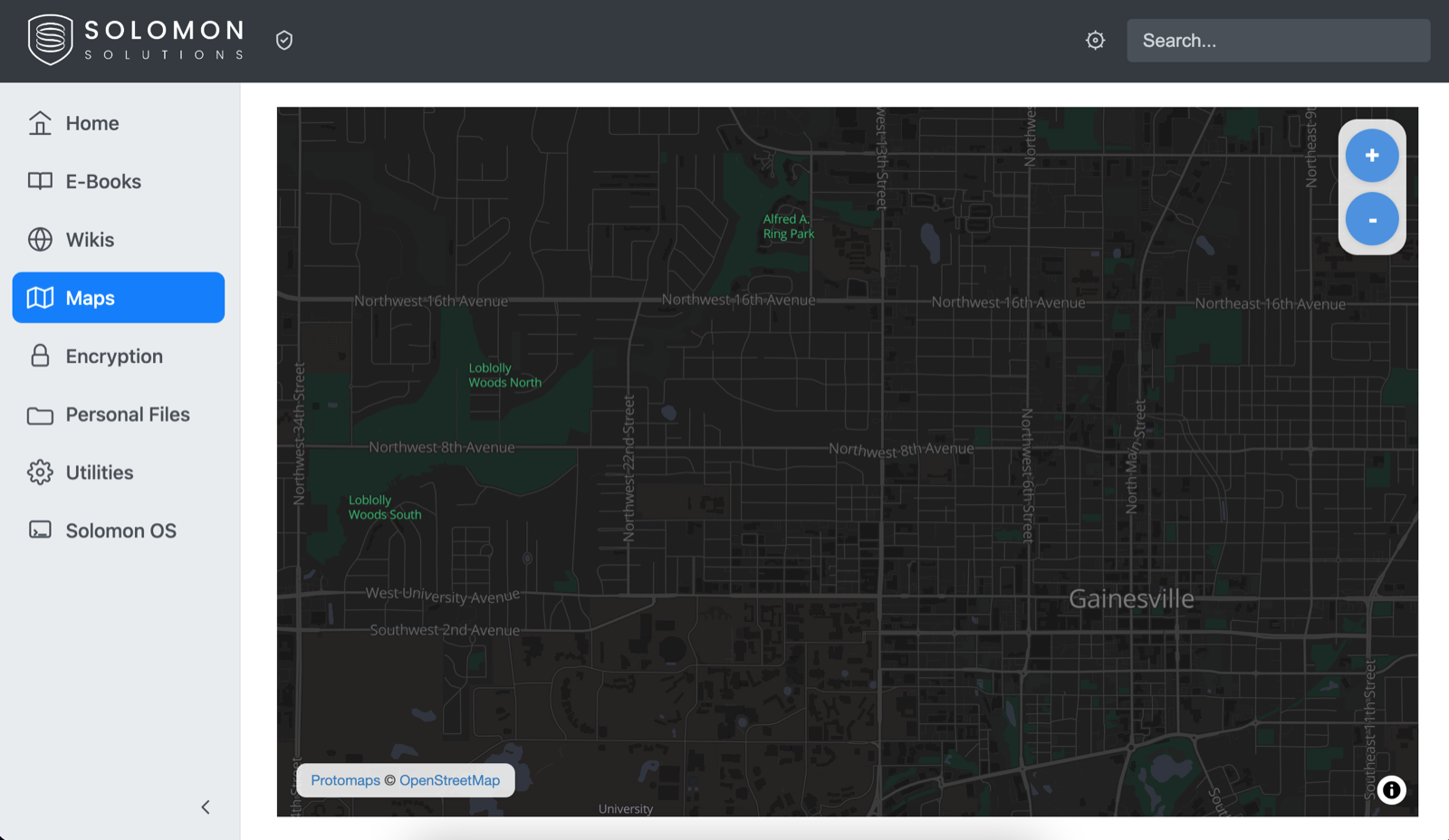Screen dimensions: 1449x840
Task: Go to the Wikis section
Action: (x=119, y=240)
